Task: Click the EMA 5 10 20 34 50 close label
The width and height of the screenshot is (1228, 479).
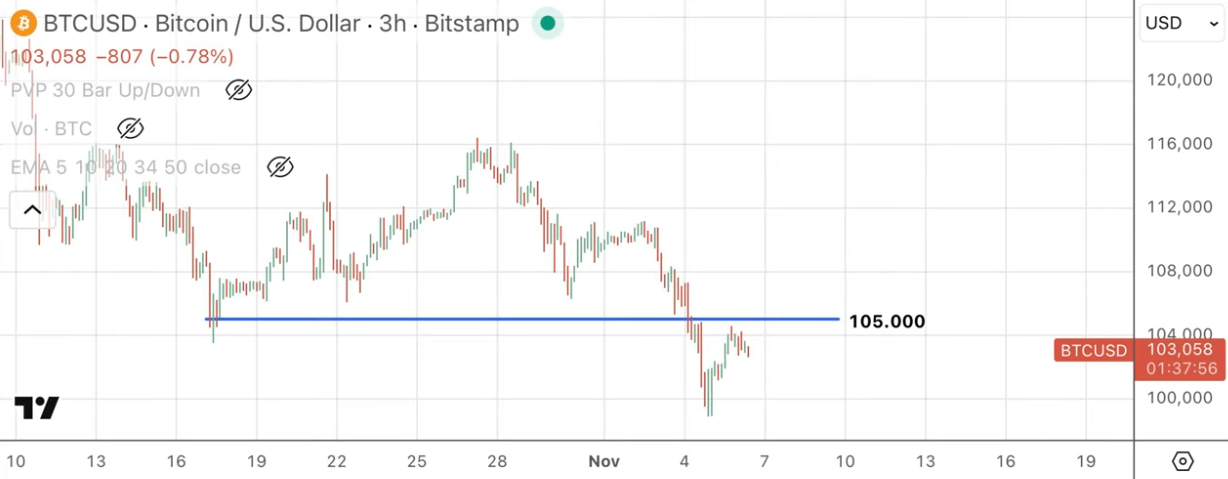Action: [126, 167]
